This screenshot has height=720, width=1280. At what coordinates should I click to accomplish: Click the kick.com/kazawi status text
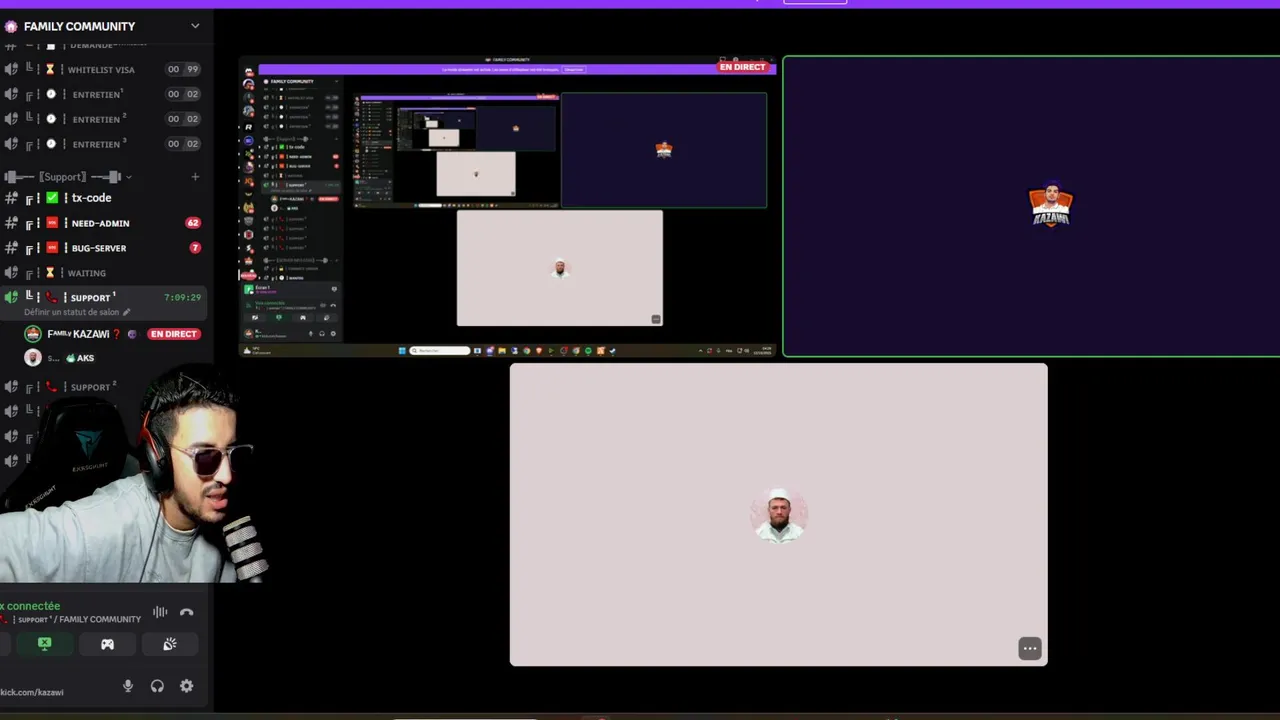click(x=32, y=692)
